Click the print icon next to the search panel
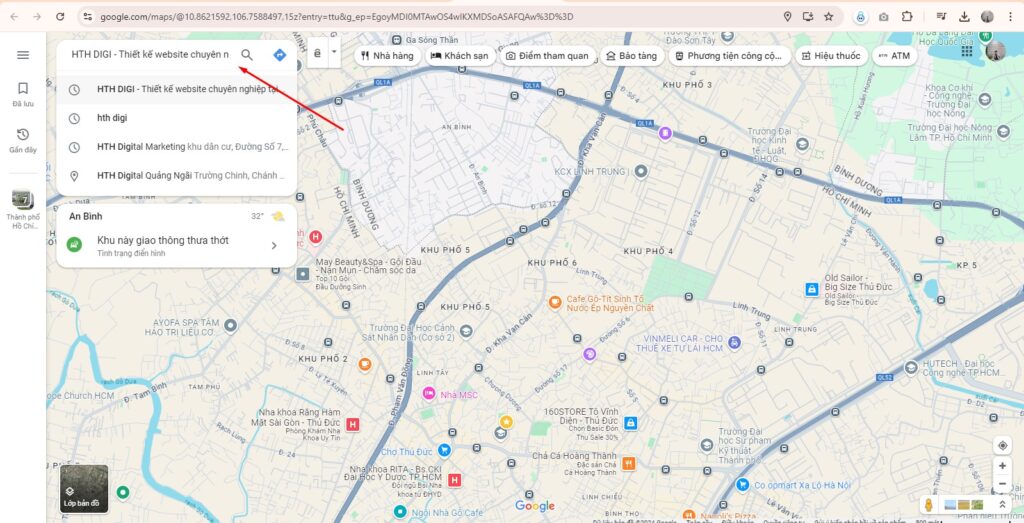1024x523 pixels. point(317,54)
